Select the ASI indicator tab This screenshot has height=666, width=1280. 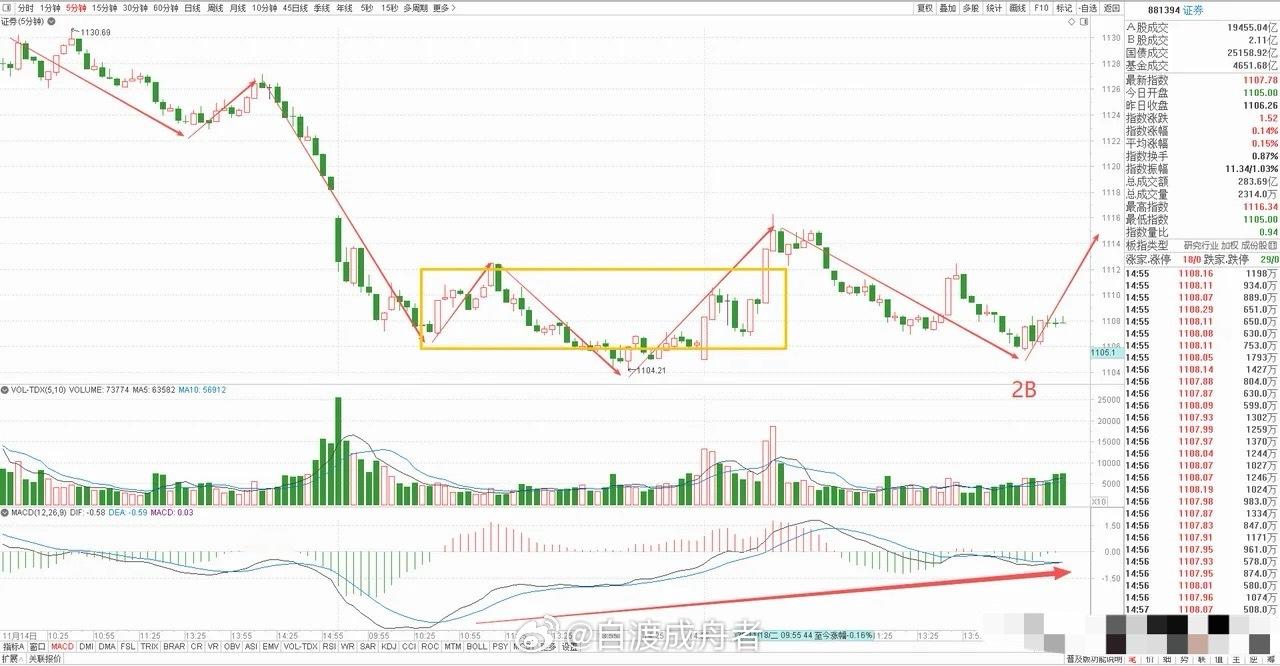(252, 646)
